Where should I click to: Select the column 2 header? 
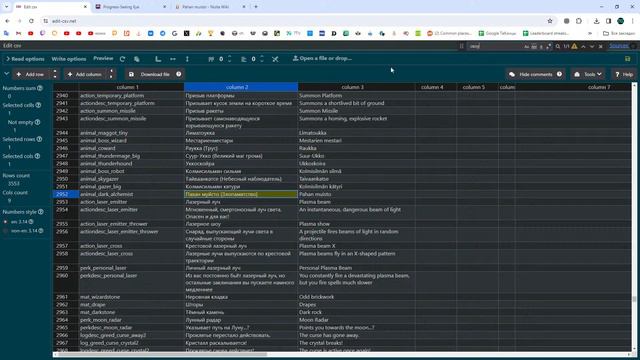(x=241, y=87)
